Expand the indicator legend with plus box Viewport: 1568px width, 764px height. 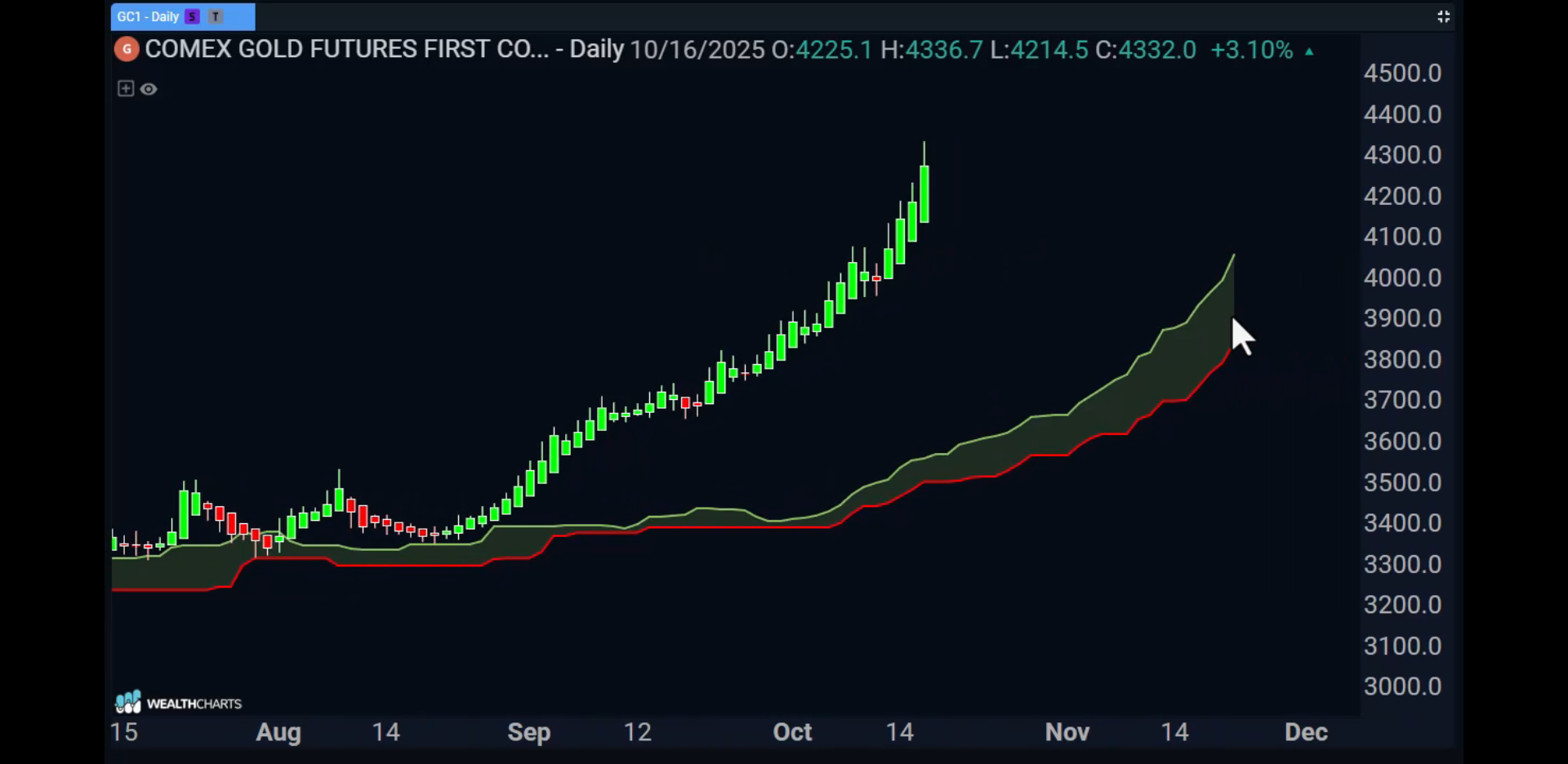tap(125, 88)
